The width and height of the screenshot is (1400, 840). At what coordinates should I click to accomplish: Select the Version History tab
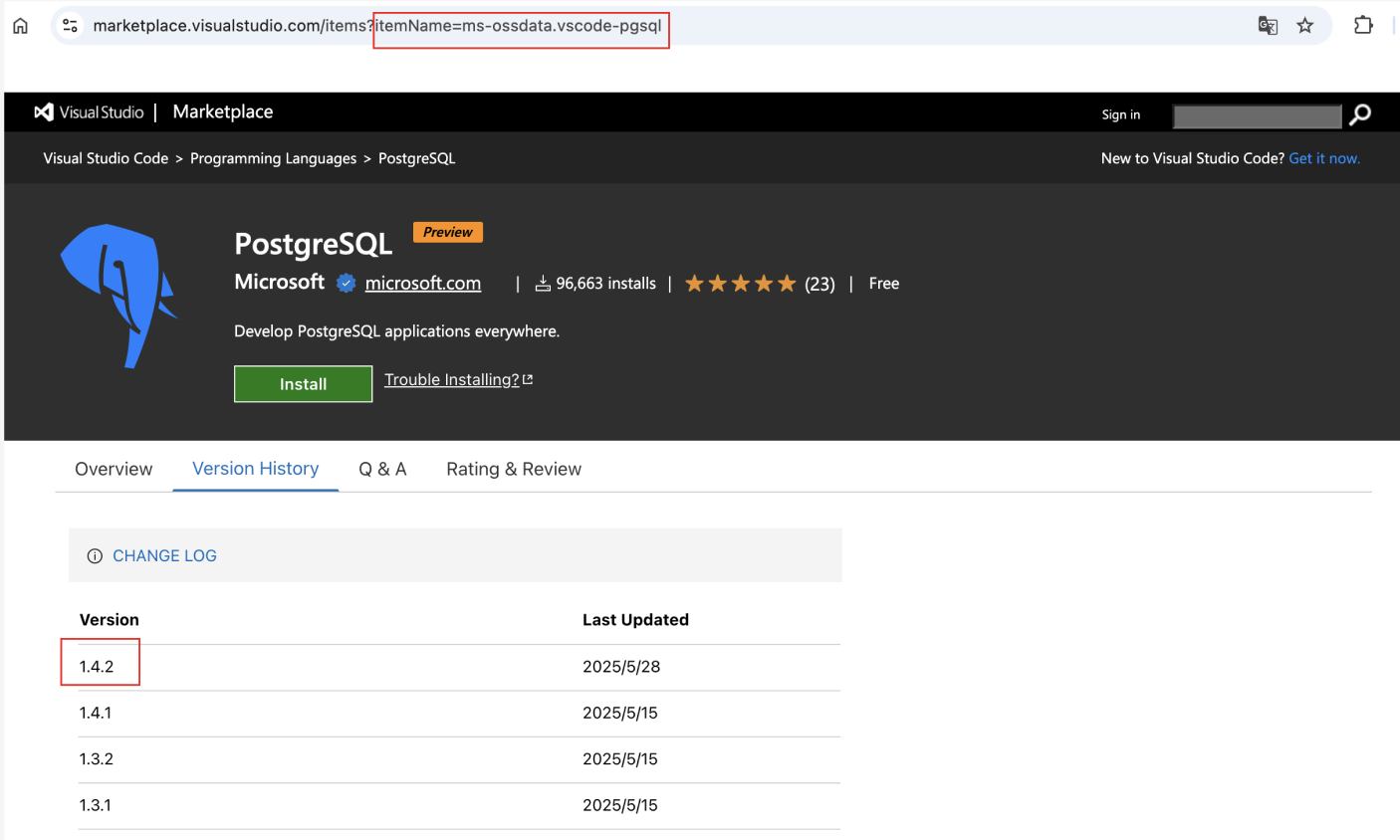pyautogui.click(x=256, y=469)
